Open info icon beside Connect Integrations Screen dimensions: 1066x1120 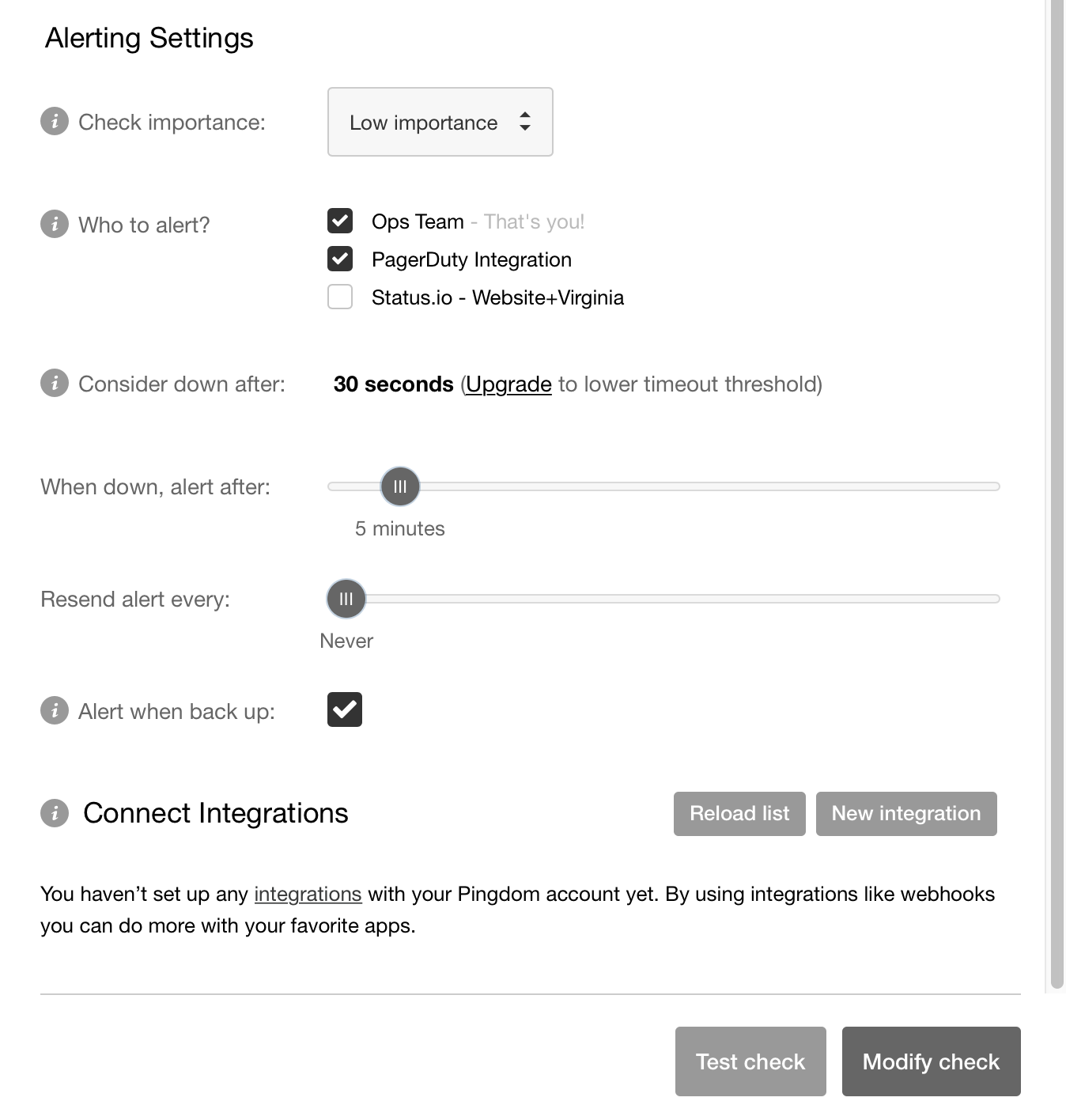(55, 812)
